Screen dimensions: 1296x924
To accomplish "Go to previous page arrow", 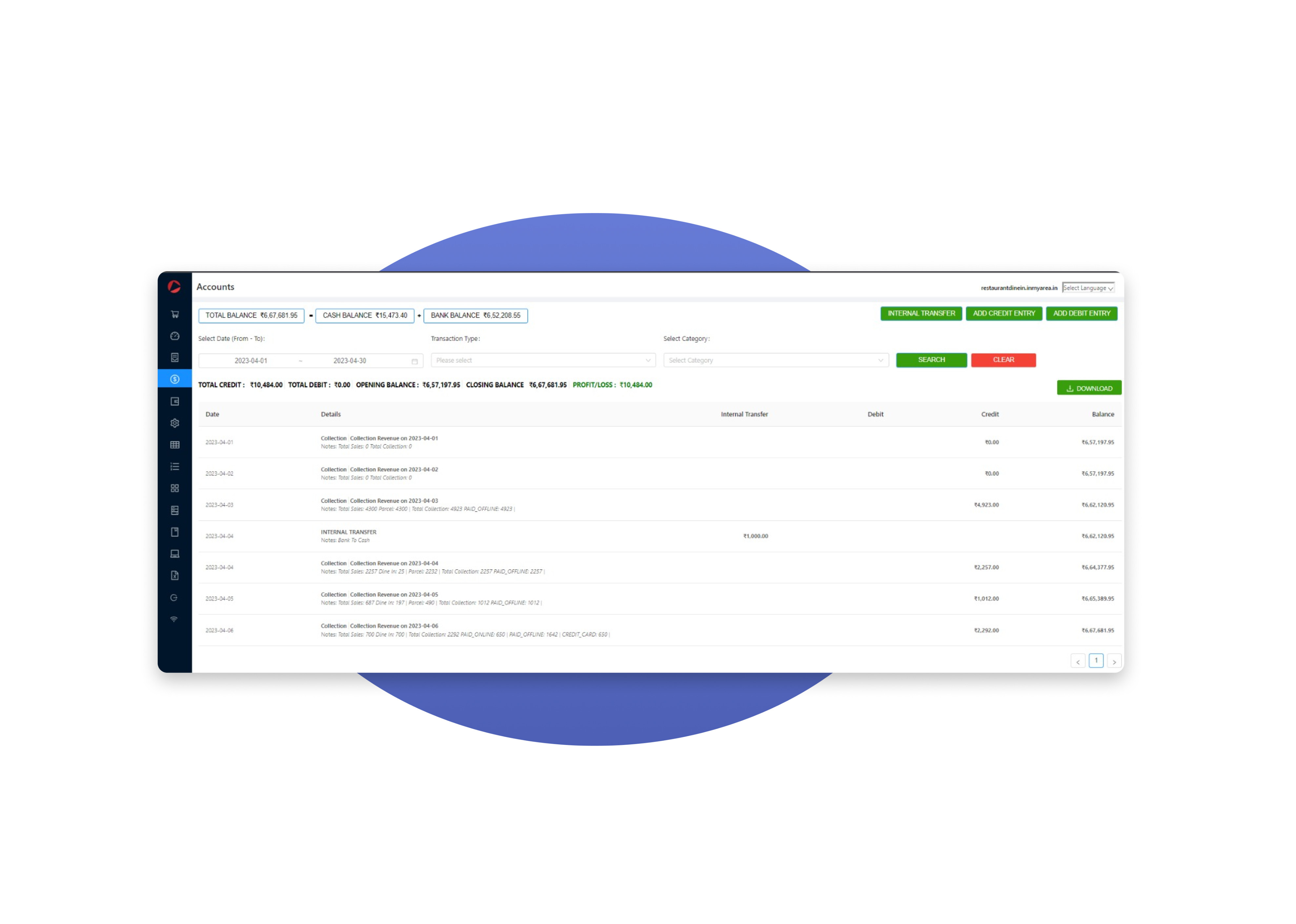I will click(x=1078, y=662).
